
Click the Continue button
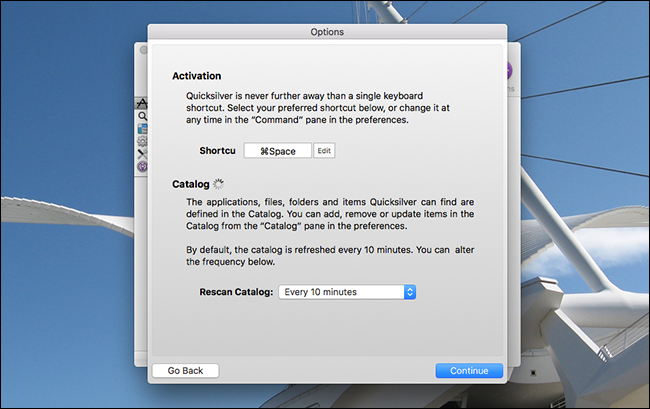pyautogui.click(x=469, y=370)
